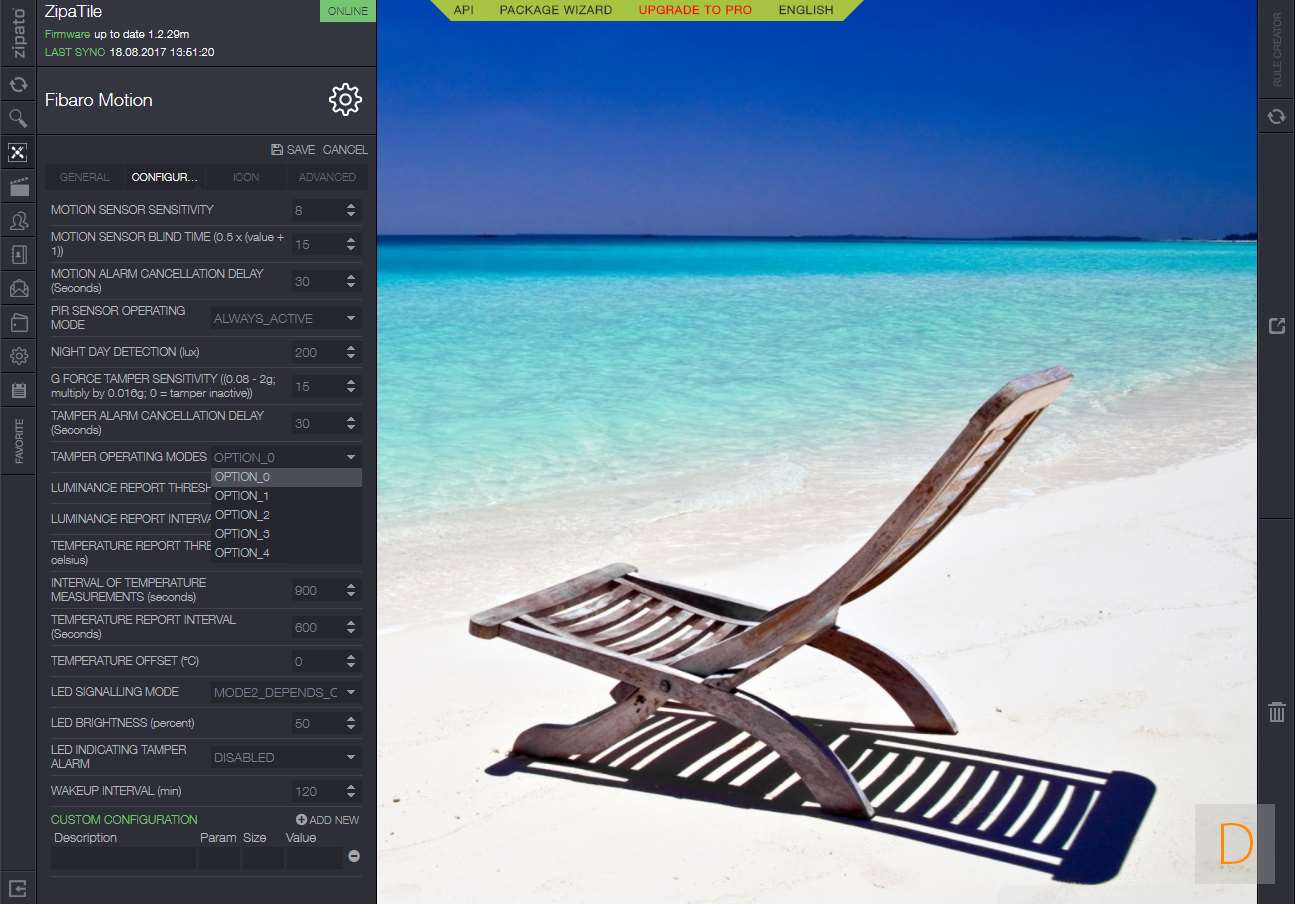Image resolution: width=1295 pixels, height=904 pixels.
Task: Switch to the Advanced tab
Action: [327, 177]
